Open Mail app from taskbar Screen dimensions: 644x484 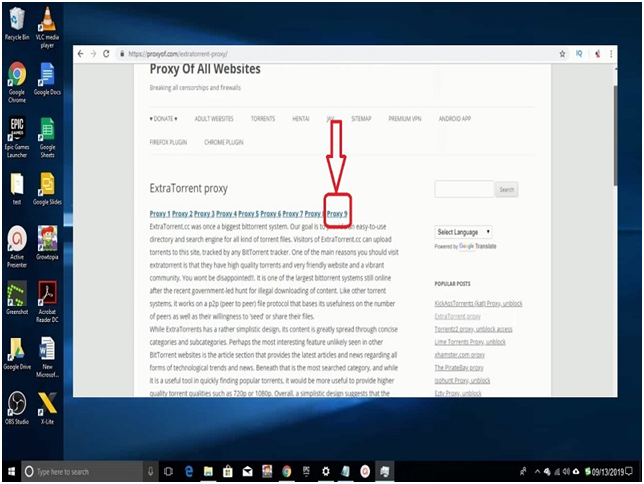[248, 471]
